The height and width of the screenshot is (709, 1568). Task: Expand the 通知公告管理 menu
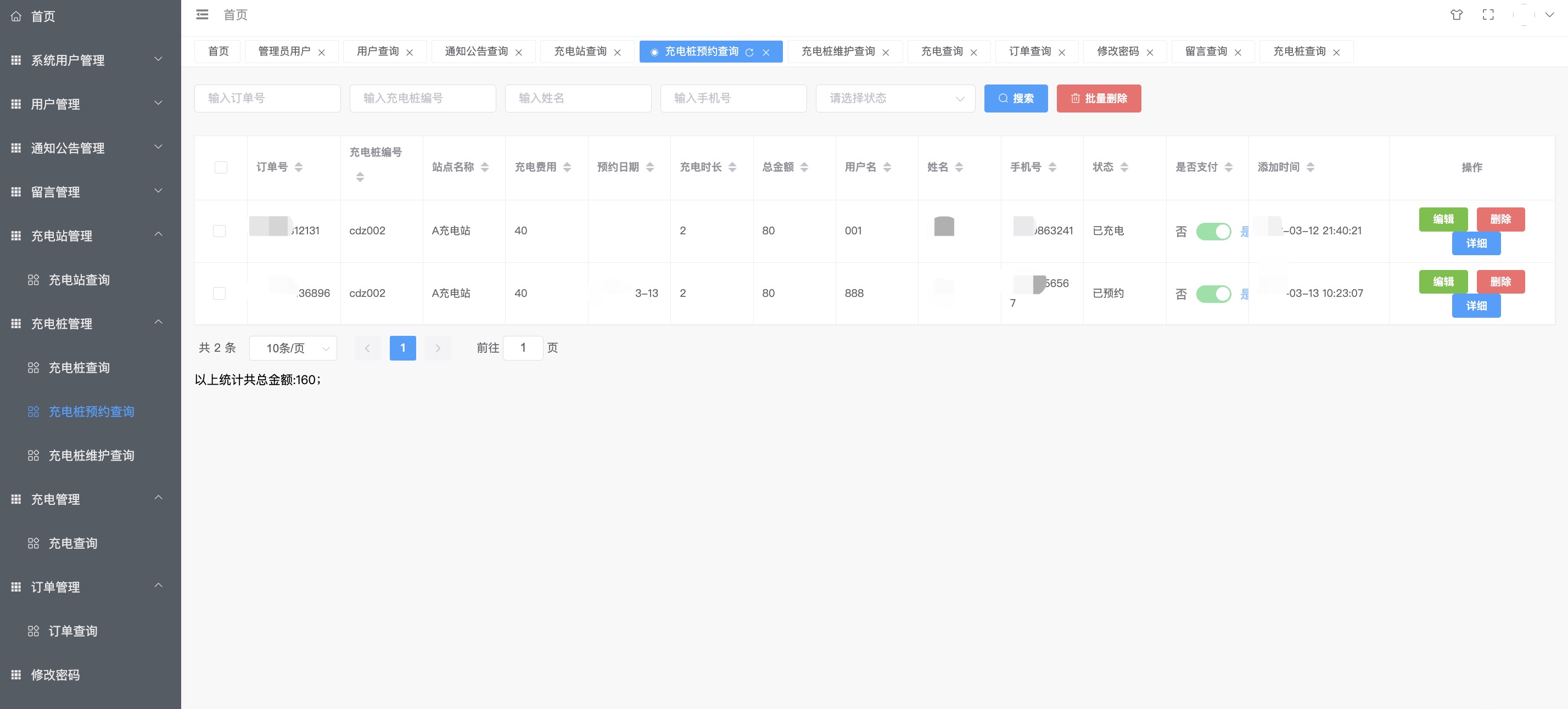click(x=90, y=147)
